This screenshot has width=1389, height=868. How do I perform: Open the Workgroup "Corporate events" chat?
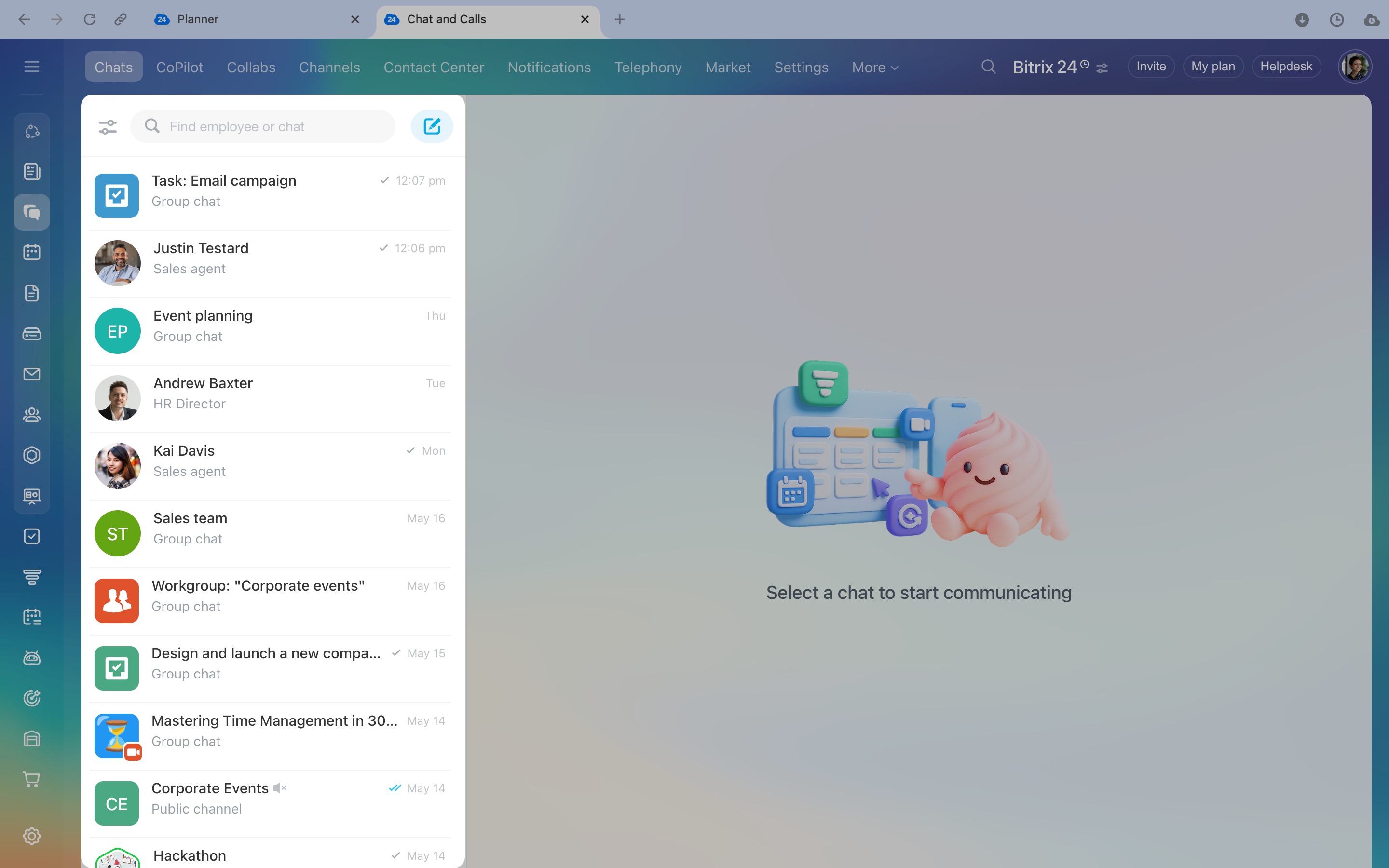[x=271, y=601]
